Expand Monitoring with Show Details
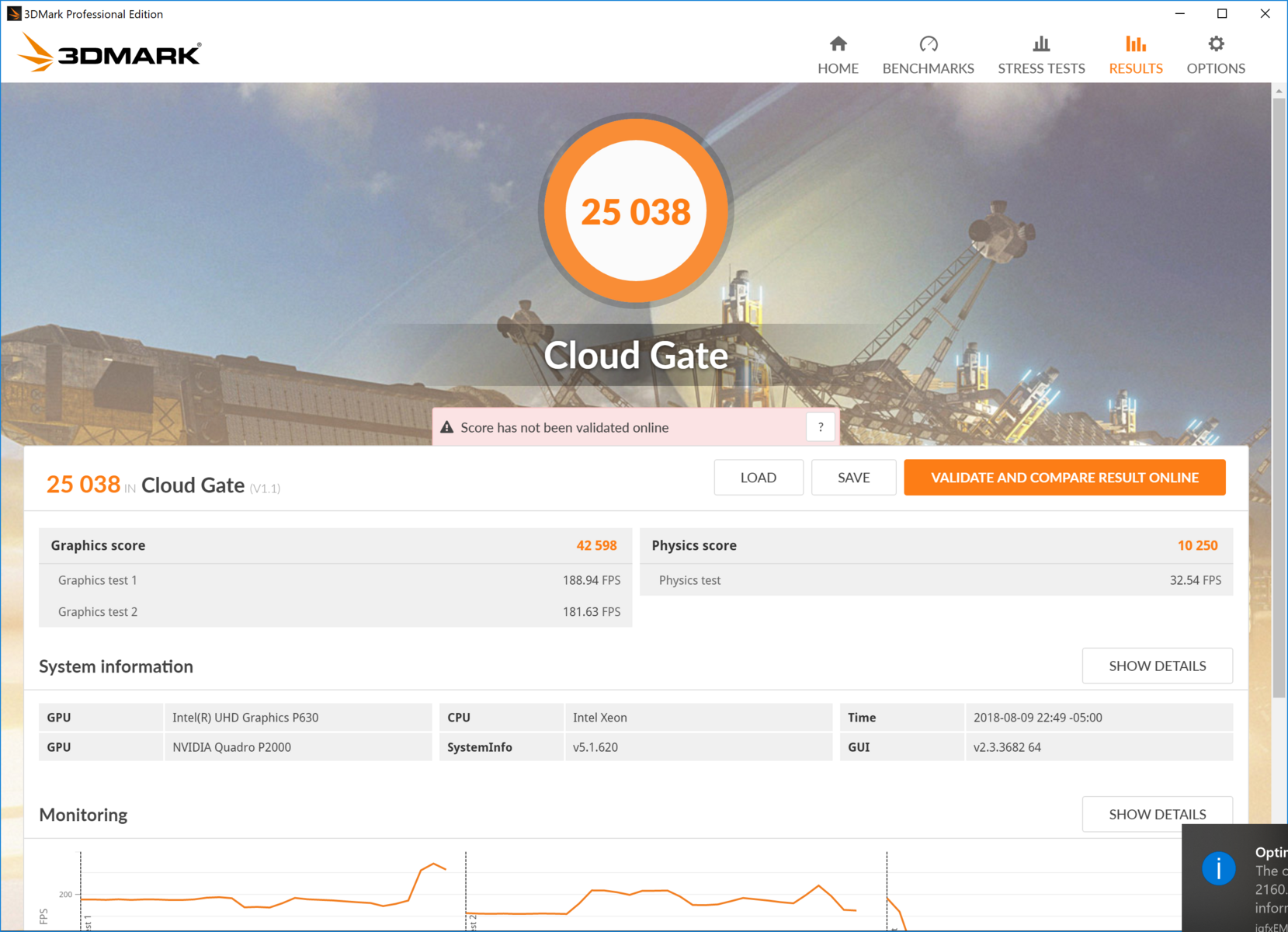The height and width of the screenshot is (932, 1288). pyautogui.click(x=1157, y=814)
